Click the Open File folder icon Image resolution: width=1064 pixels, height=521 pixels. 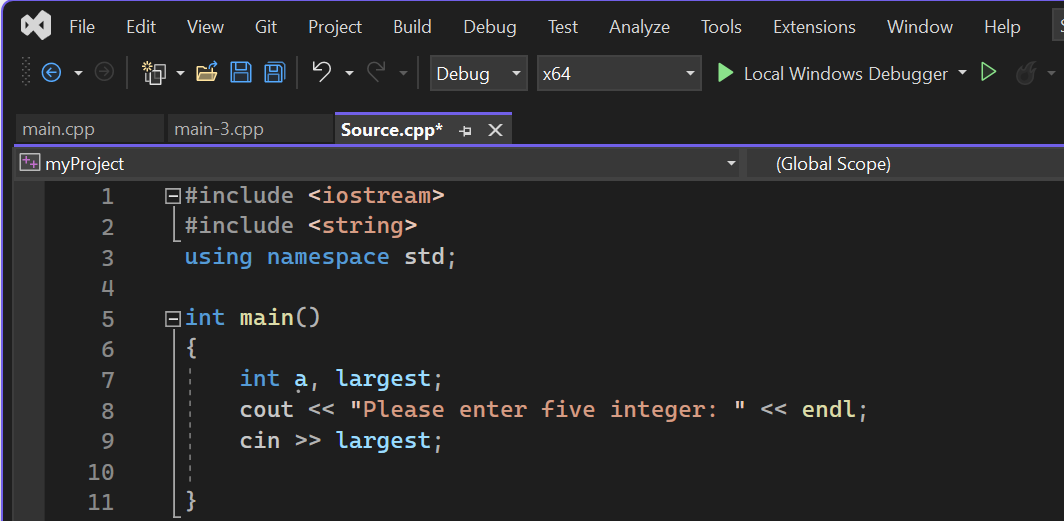tap(207, 73)
